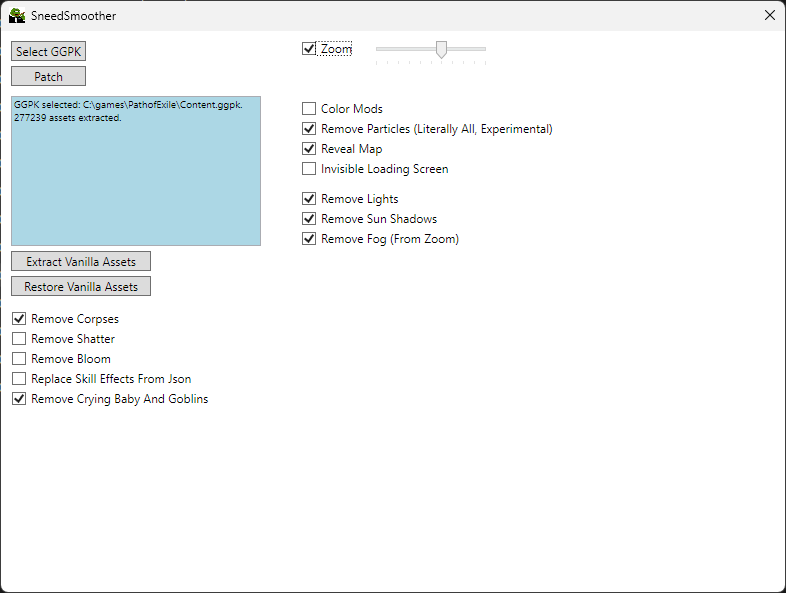Uncheck Remove Fog (From Zoom)

pyautogui.click(x=309, y=239)
